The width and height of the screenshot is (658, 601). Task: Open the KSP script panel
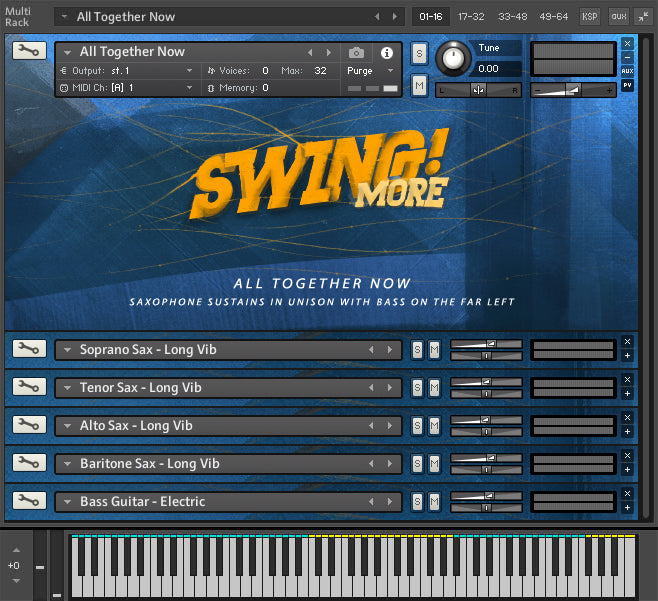coord(590,16)
